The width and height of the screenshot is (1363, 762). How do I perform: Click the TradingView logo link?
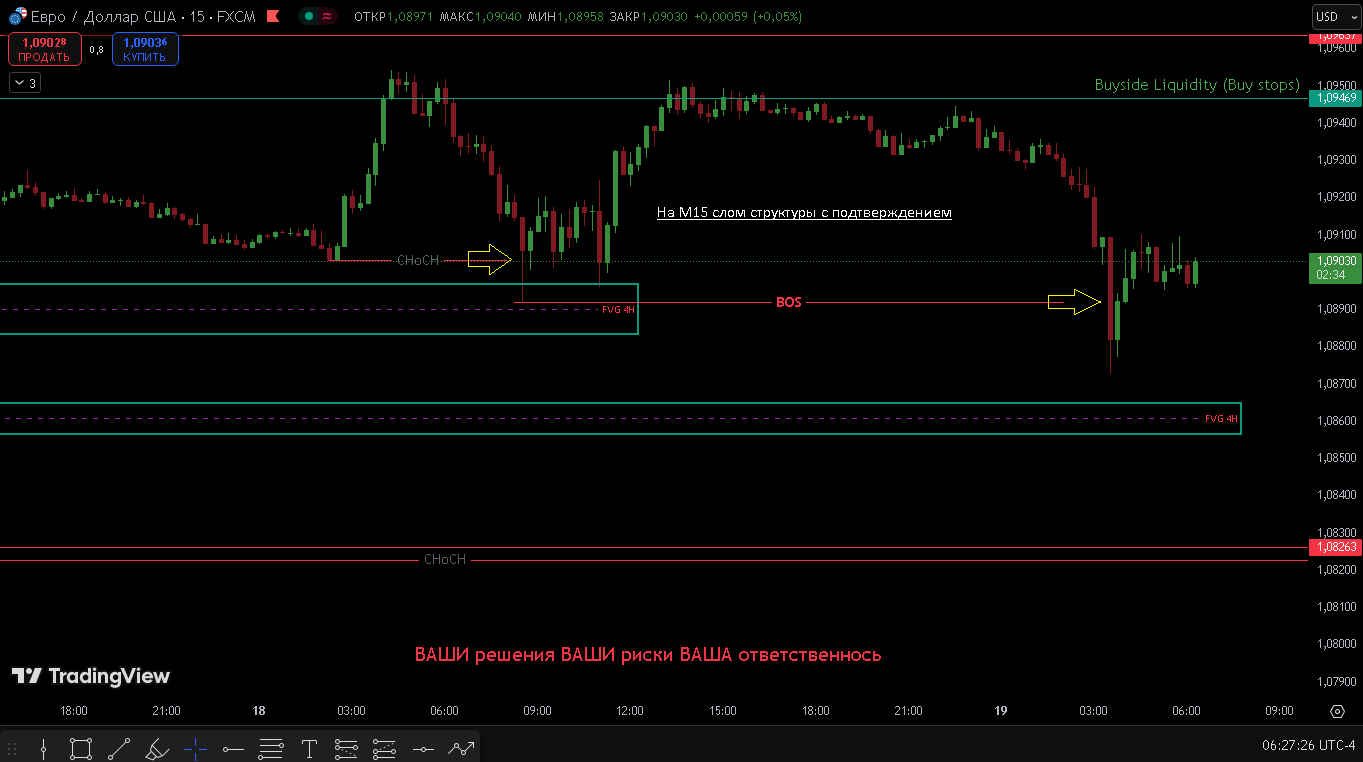point(91,676)
